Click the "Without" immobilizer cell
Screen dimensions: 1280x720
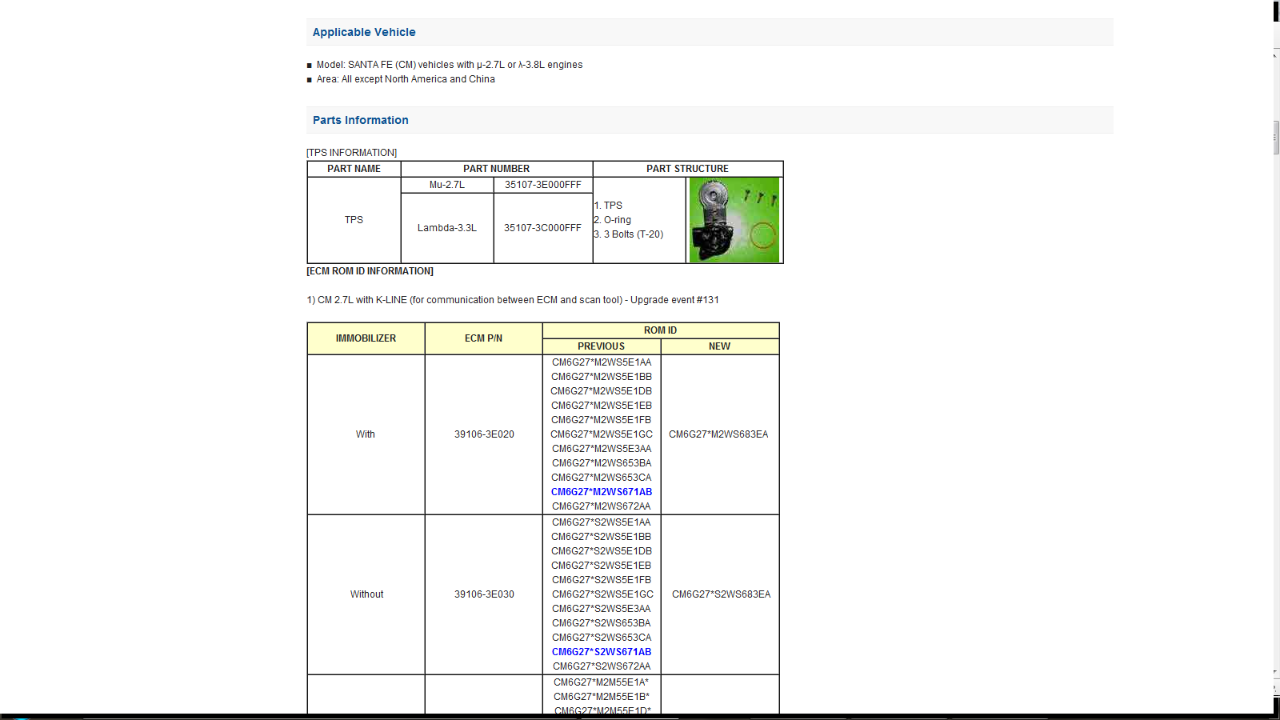[x=366, y=594]
